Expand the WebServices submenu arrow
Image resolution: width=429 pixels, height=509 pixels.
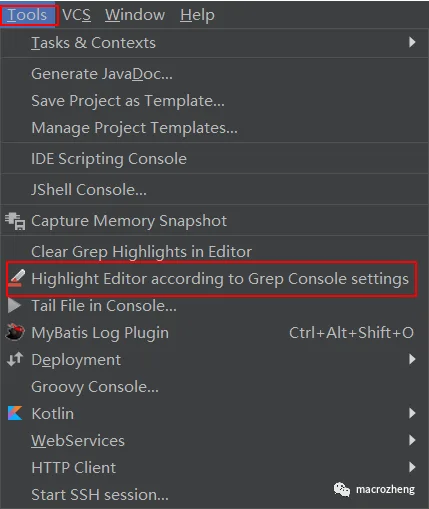pos(412,440)
